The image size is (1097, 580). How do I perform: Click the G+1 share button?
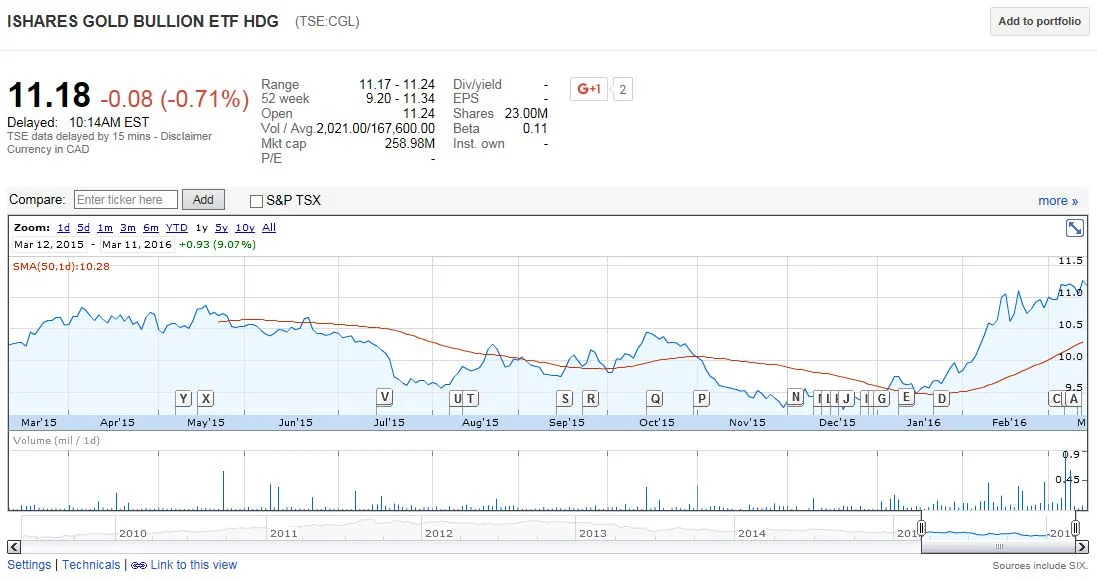click(588, 89)
